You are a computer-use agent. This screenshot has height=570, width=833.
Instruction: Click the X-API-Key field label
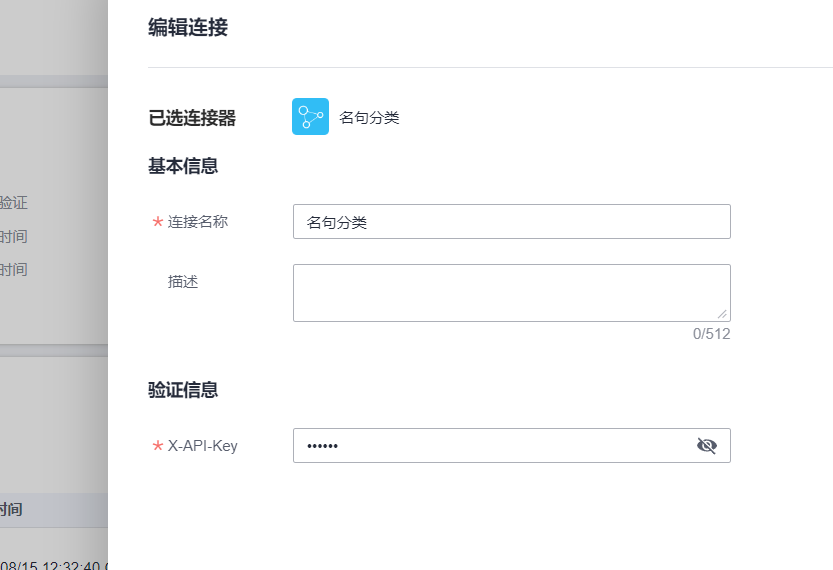click(x=203, y=446)
